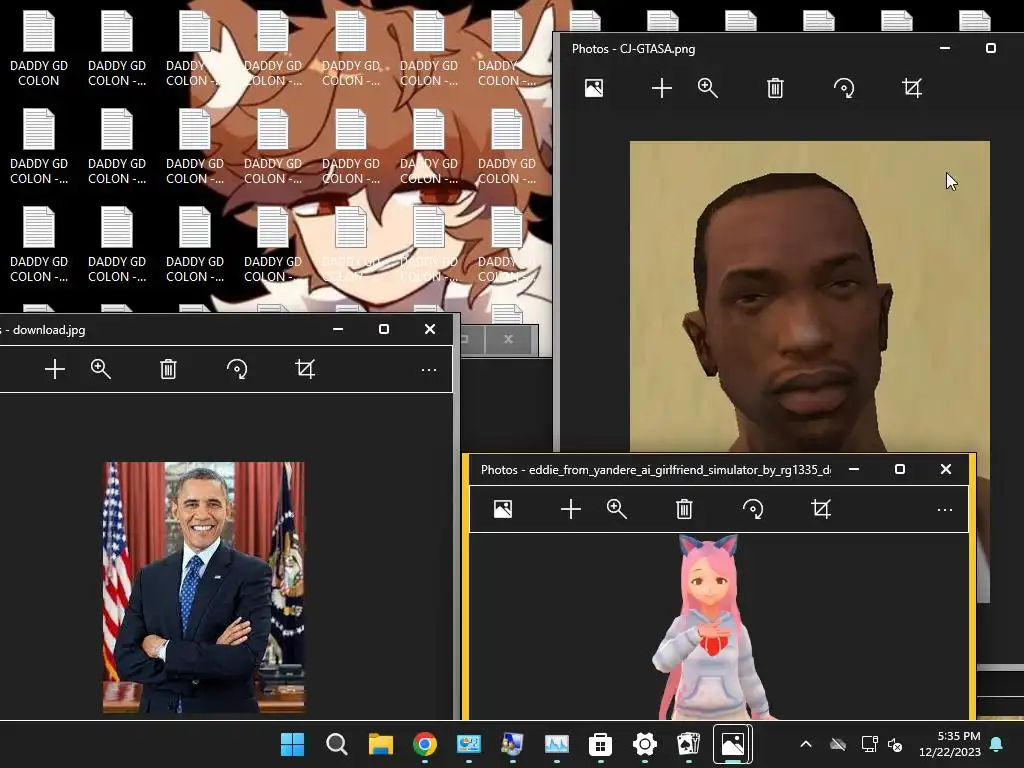Crop the eddie_from_yandere photo
1024x768 pixels.
coord(821,509)
